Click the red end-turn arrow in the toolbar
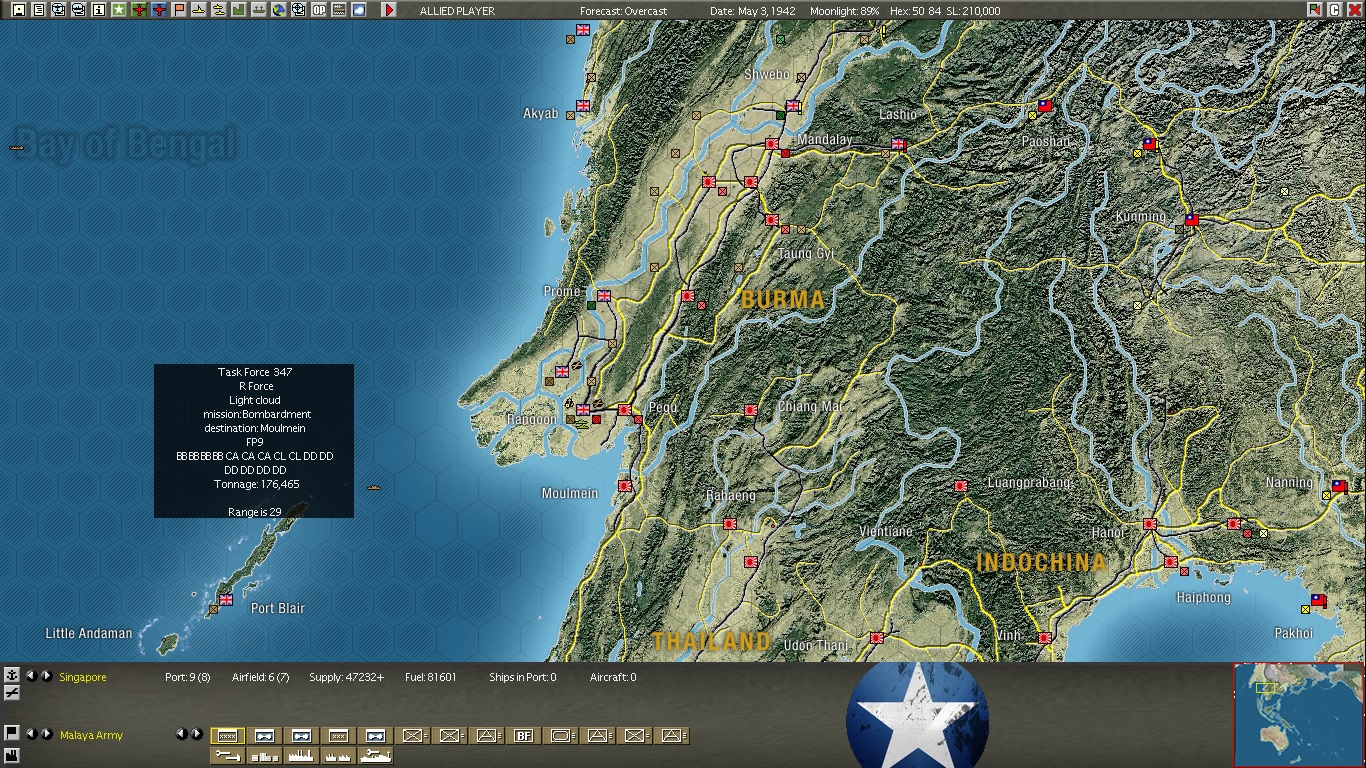 click(389, 10)
